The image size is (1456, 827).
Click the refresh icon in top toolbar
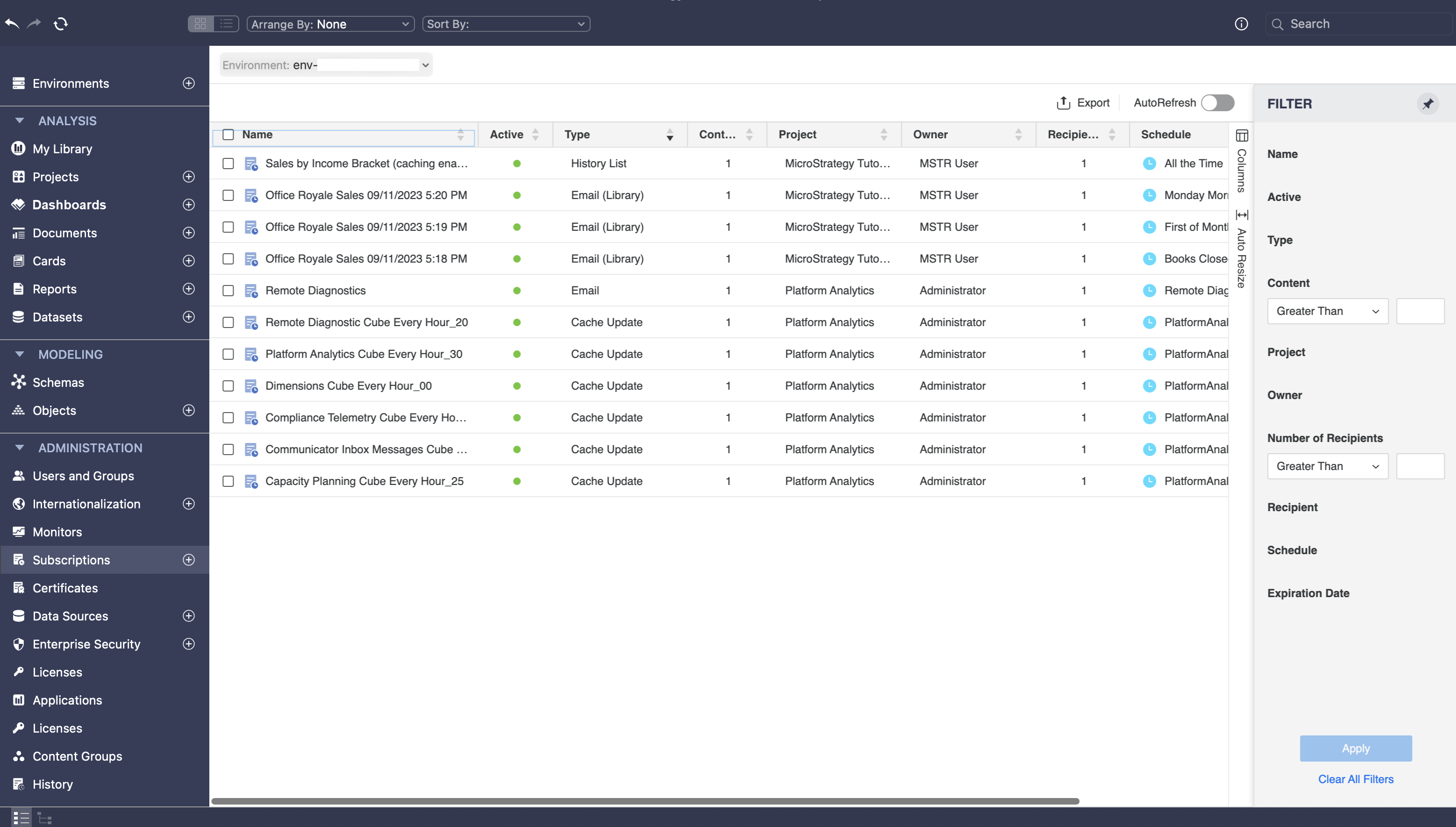pyautogui.click(x=61, y=24)
